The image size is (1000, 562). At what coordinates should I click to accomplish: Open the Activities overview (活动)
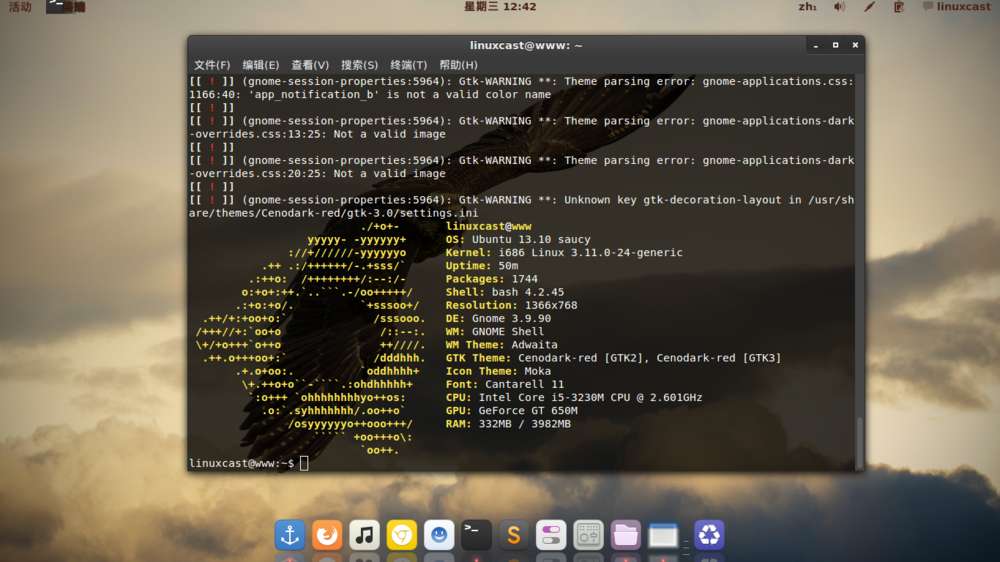pos(20,7)
